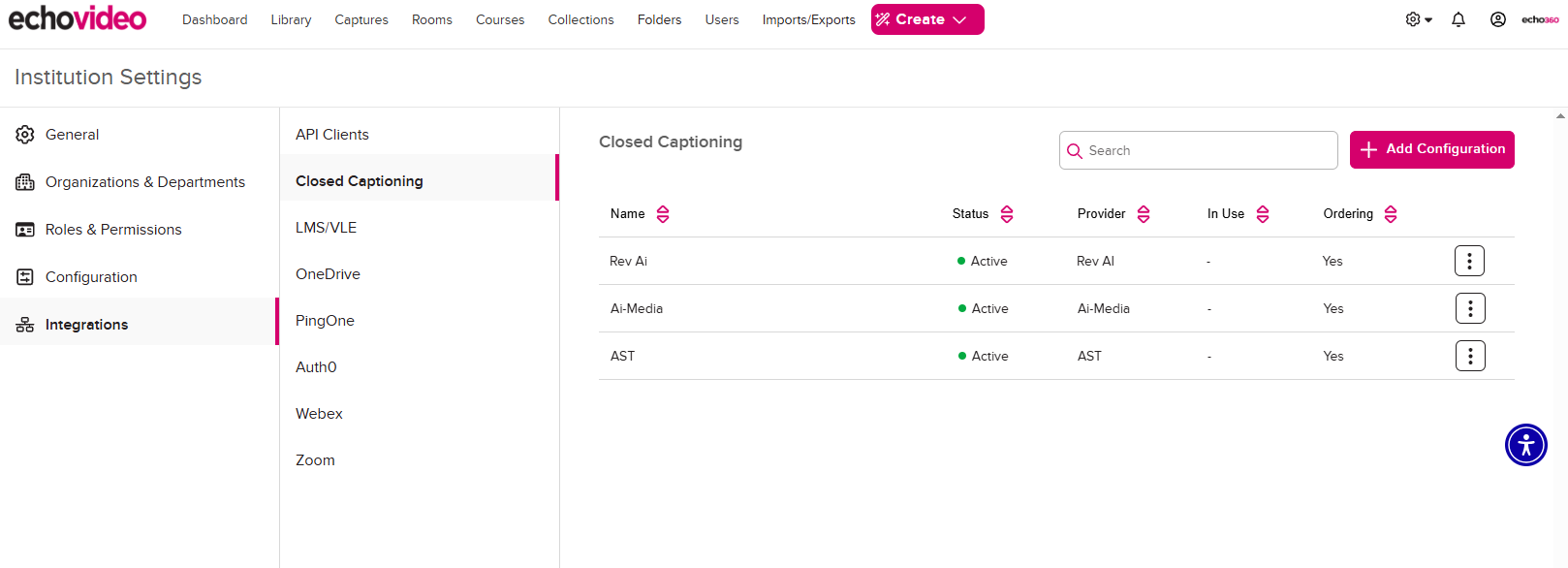Open the three-dot menu for Rev Ai
1568x568 pixels.
coord(1469,261)
